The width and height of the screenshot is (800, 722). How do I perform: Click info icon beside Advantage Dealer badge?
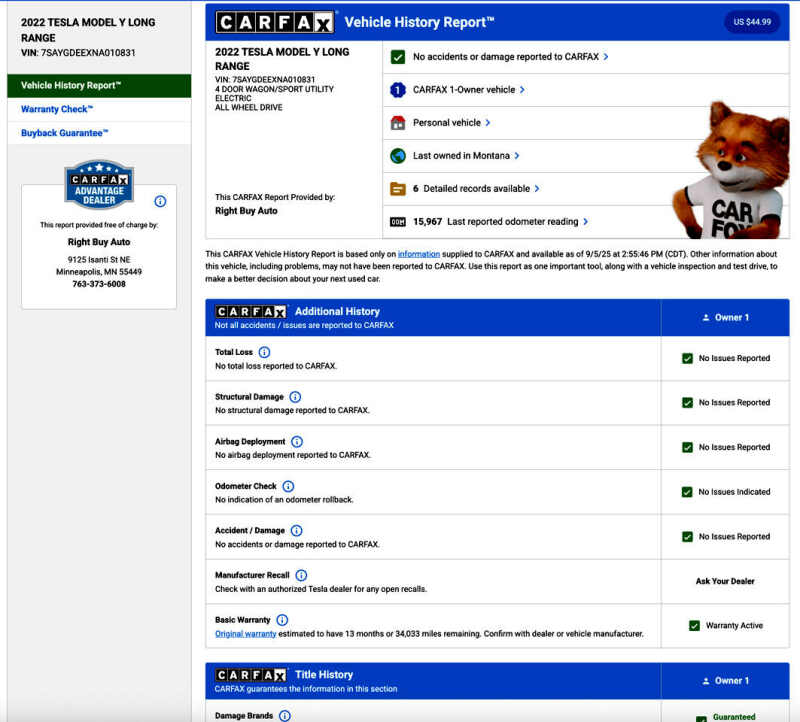(160, 201)
